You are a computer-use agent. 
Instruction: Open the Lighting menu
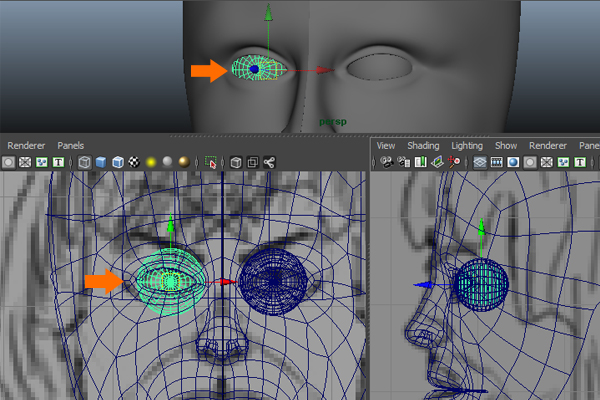[x=466, y=145]
